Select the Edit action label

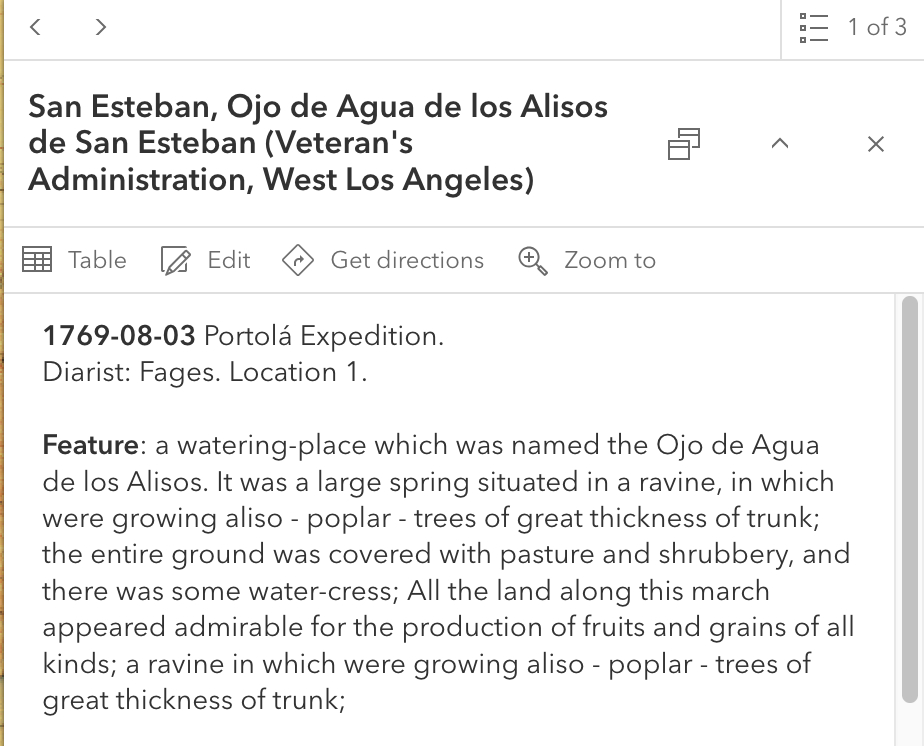229,261
